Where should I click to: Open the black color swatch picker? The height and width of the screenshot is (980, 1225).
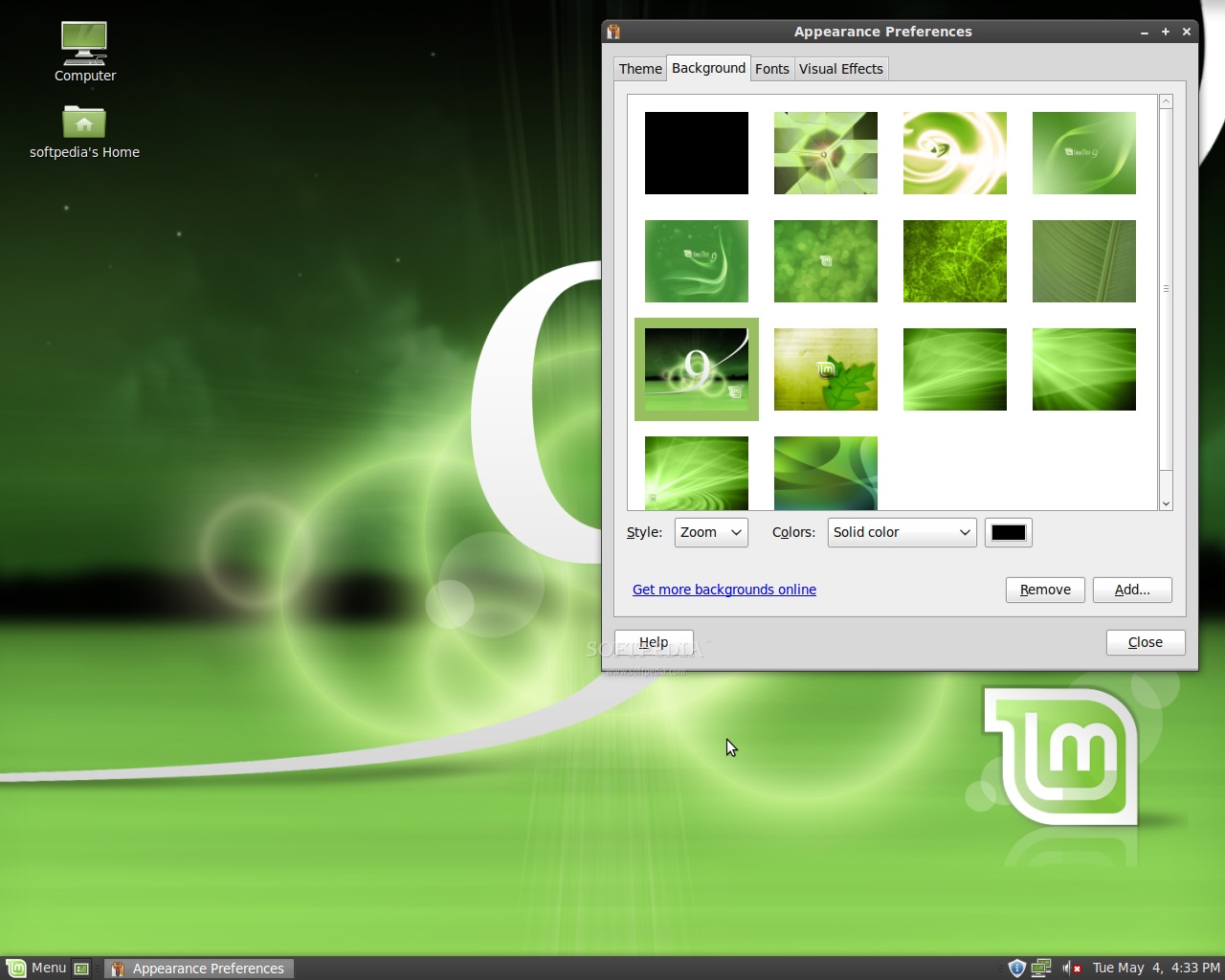point(1008,532)
